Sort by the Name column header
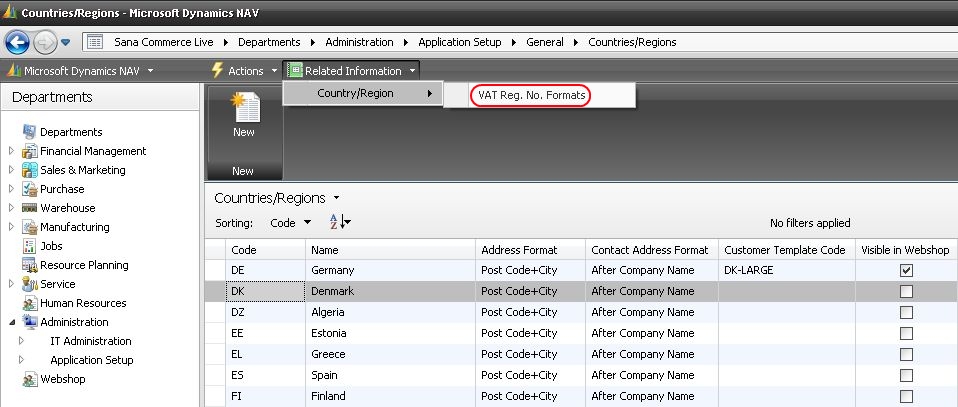Viewport: 958px width, 407px height. coord(390,249)
